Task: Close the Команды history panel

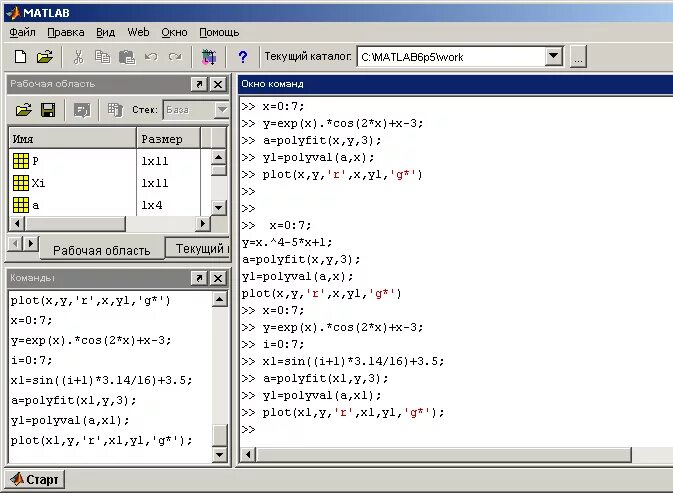Action: [x=218, y=278]
